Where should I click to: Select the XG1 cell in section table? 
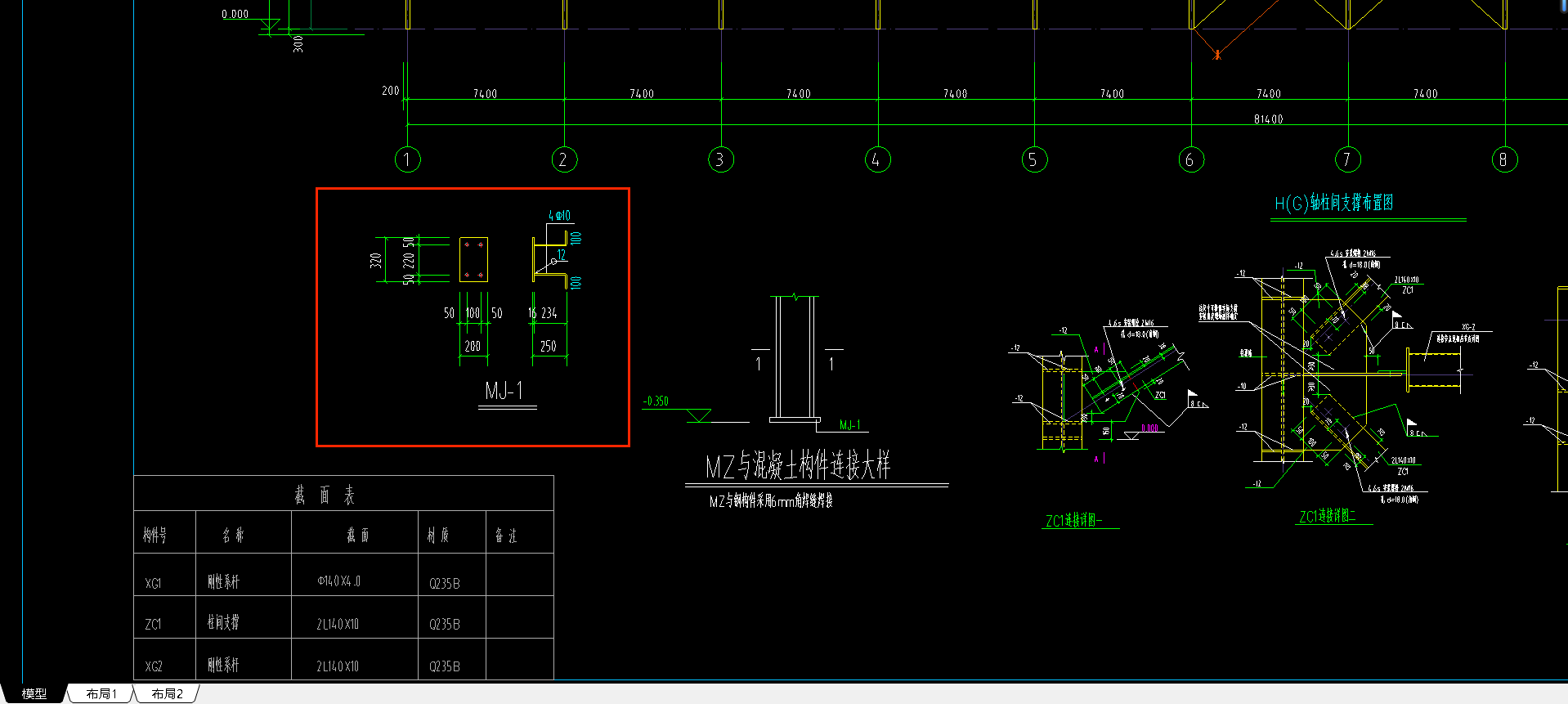click(x=153, y=584)
